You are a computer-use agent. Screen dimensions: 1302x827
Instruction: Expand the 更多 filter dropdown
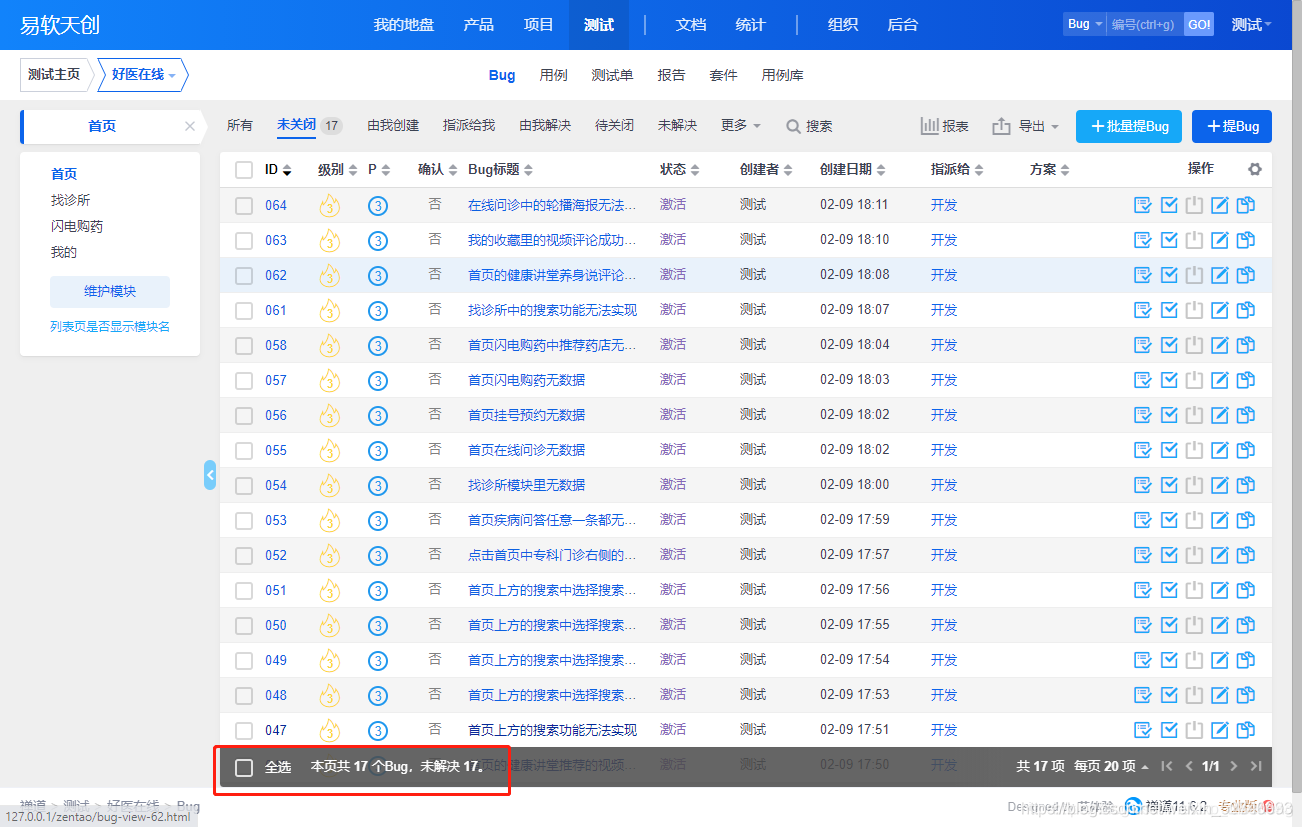point(741,126)
